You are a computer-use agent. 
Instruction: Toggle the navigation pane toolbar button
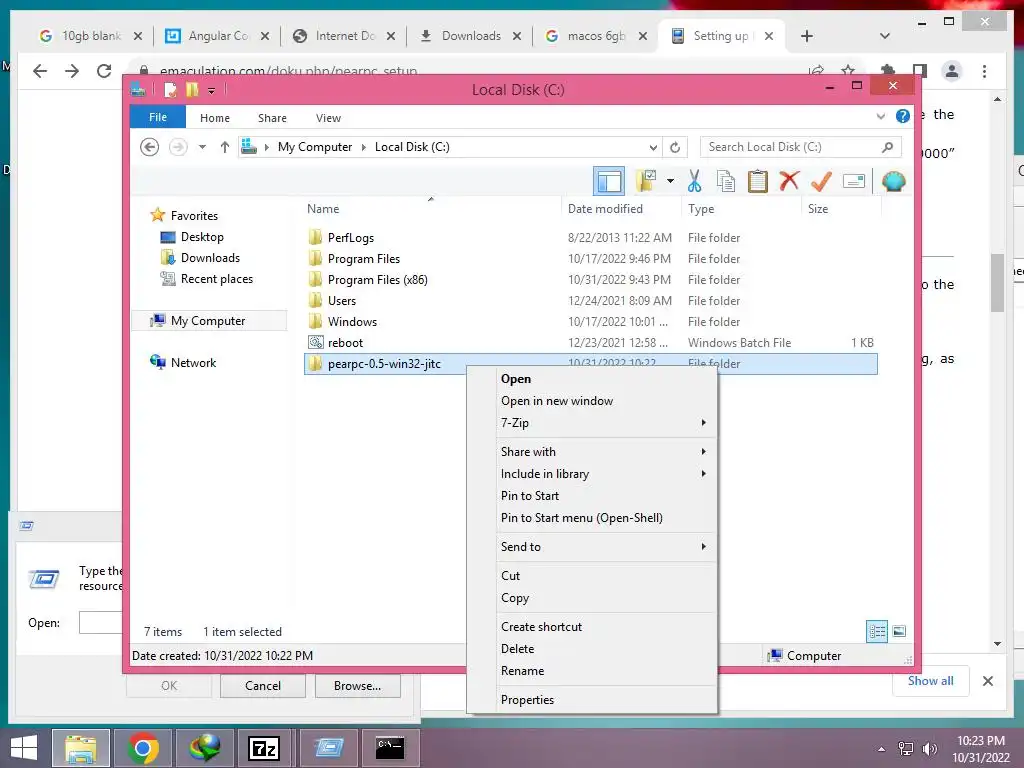click(x=609, y=181)
